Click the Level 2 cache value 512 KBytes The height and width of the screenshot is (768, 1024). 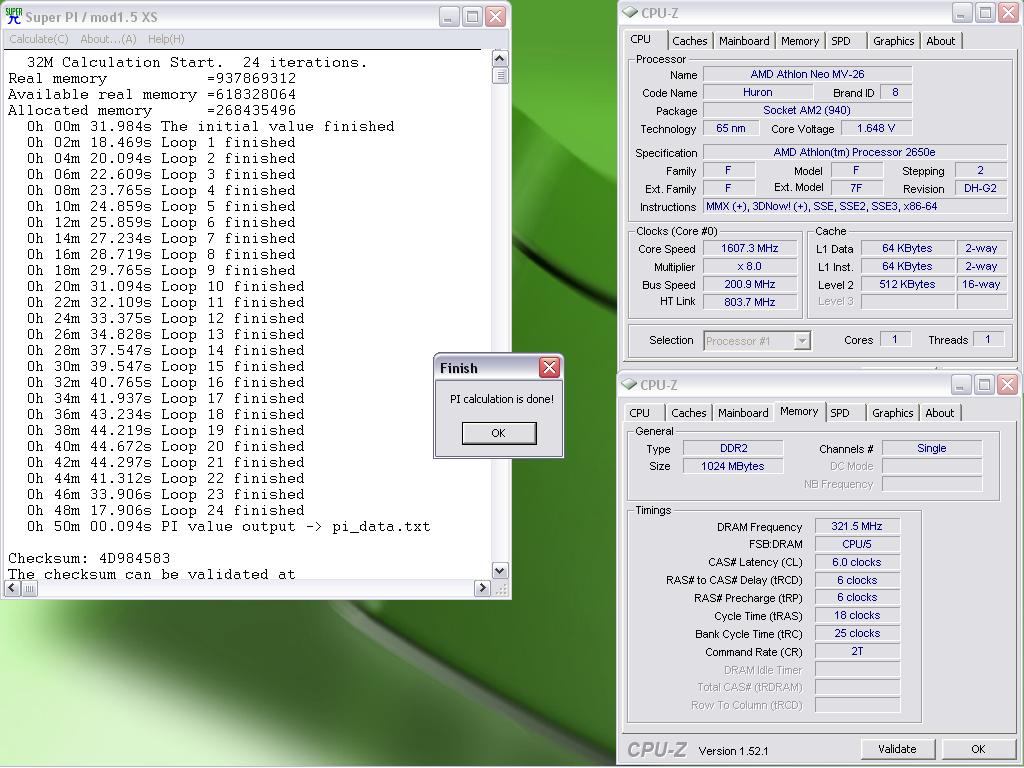(907, 284)
